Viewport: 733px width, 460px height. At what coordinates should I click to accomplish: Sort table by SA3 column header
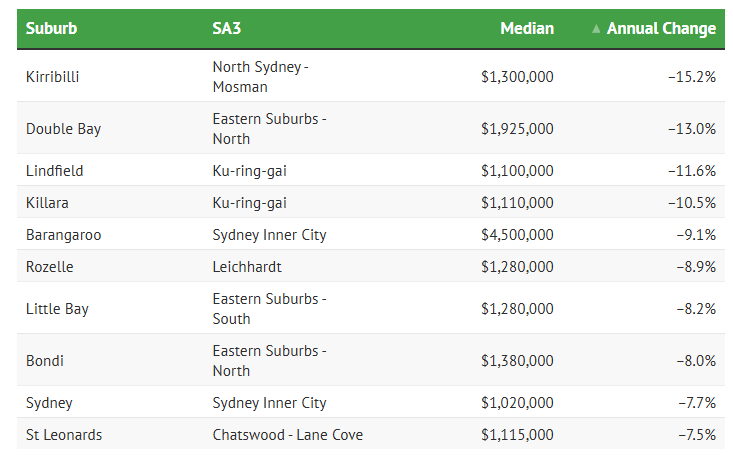click(227, 28)
